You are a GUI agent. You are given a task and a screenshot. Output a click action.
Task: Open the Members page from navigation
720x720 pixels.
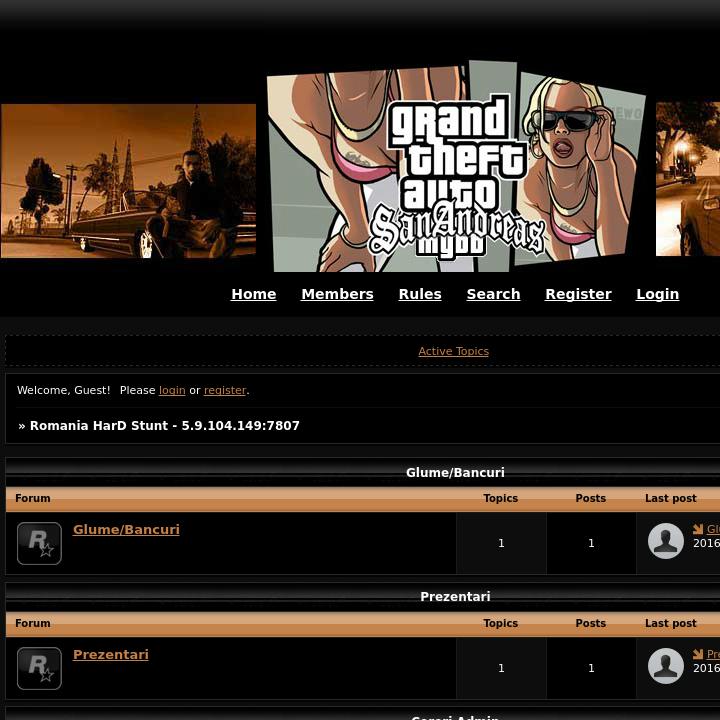pyautogui.click(x=337, y=294)
